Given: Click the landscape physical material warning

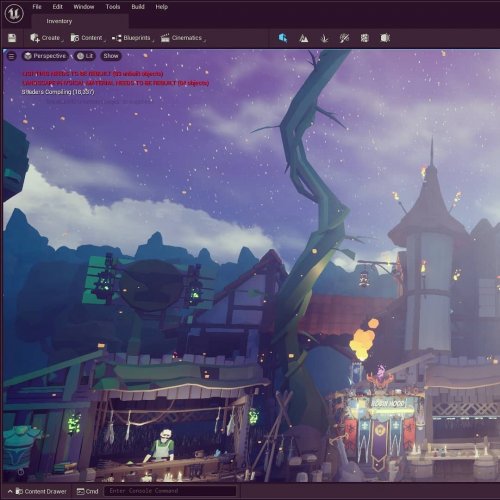Looking at the screenshot, I should pos(115,83).
